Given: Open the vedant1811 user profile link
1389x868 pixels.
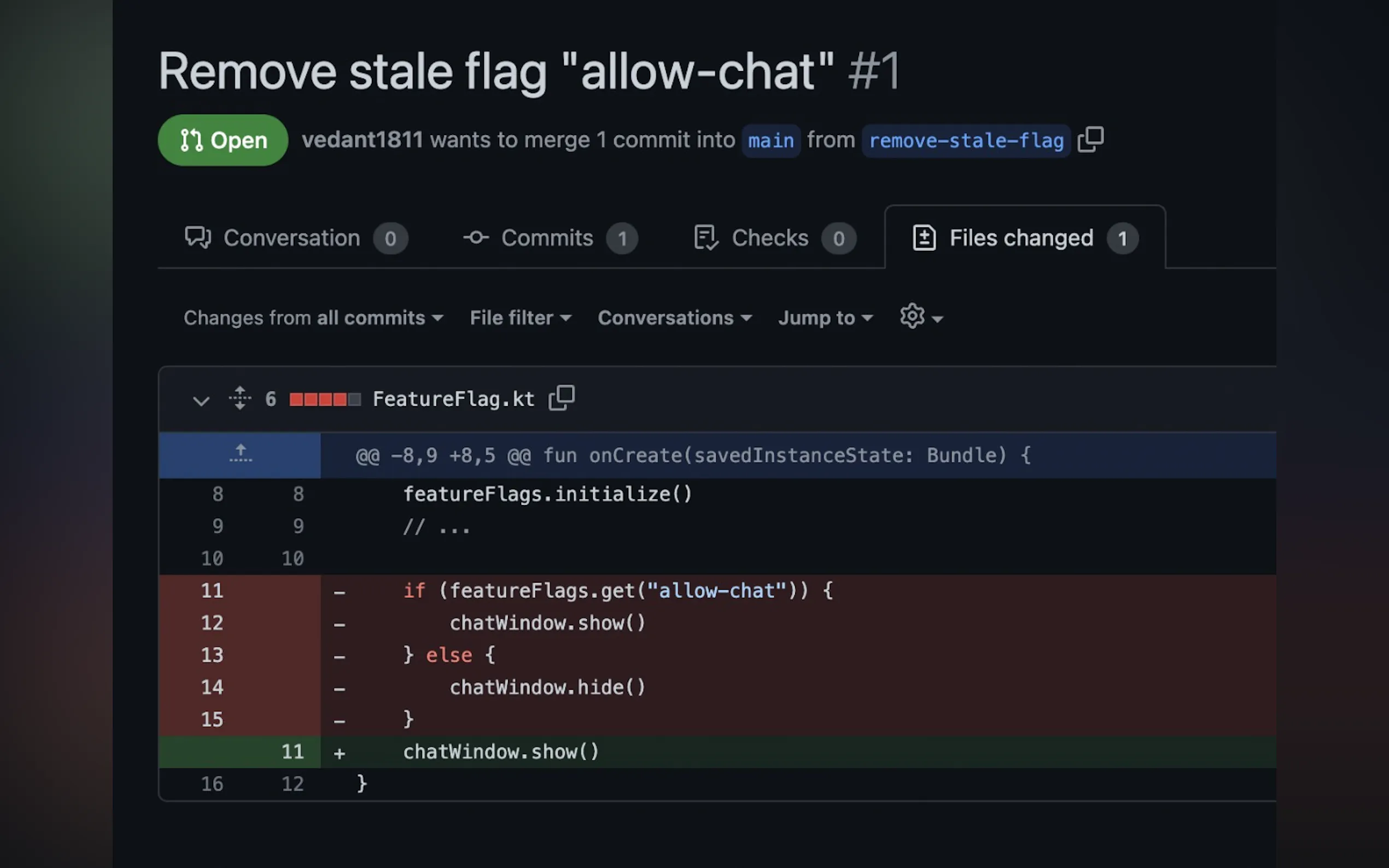Looking at the screenshot, I should point(363,140).
